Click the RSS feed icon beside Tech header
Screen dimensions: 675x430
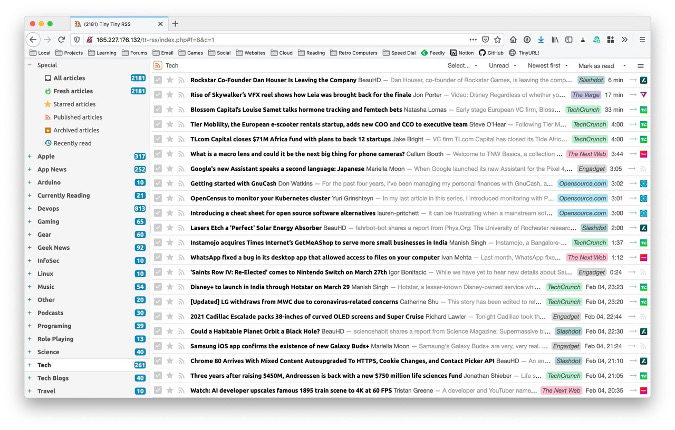(x=158, y=65)
